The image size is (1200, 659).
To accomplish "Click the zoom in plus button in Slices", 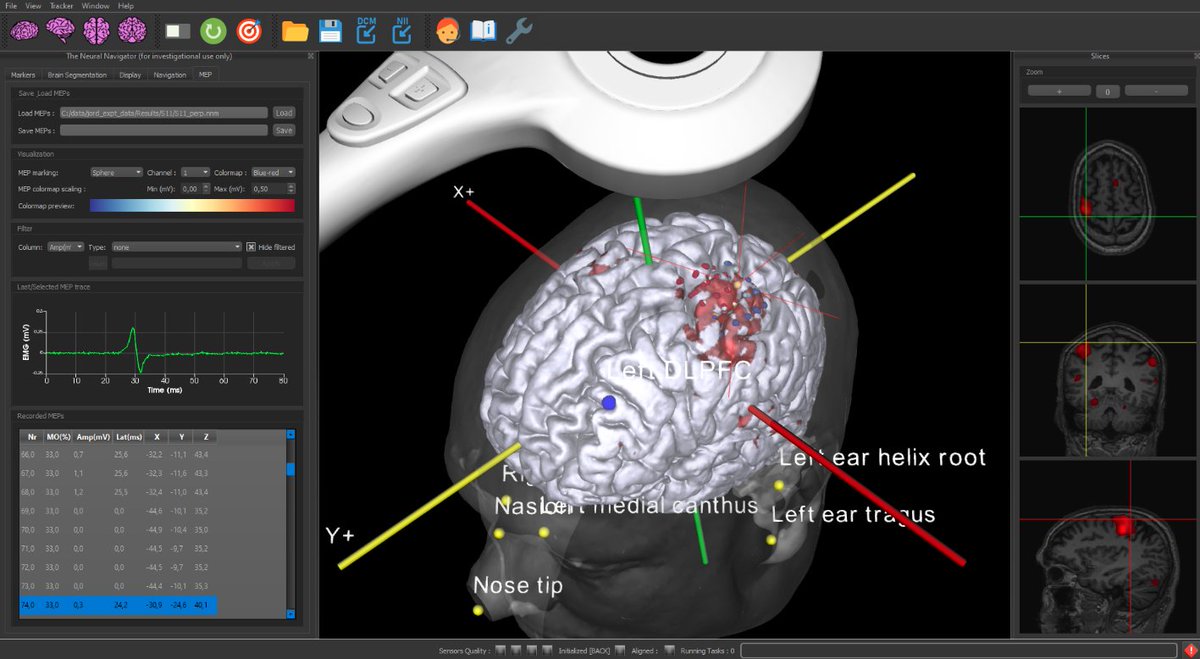I will click(1059, 91).
